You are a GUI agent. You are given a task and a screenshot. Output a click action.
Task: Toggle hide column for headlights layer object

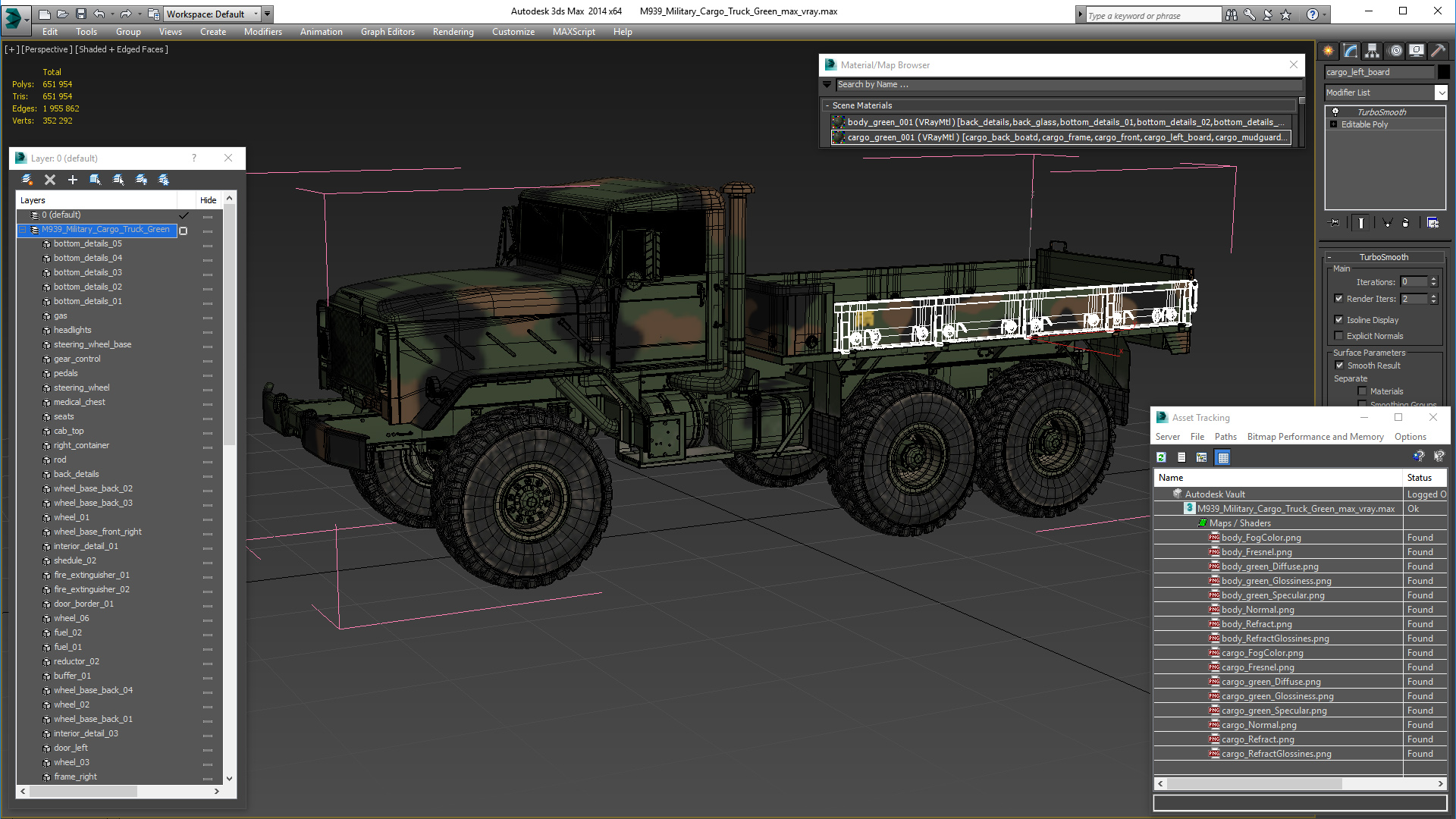tap(208, 331)
